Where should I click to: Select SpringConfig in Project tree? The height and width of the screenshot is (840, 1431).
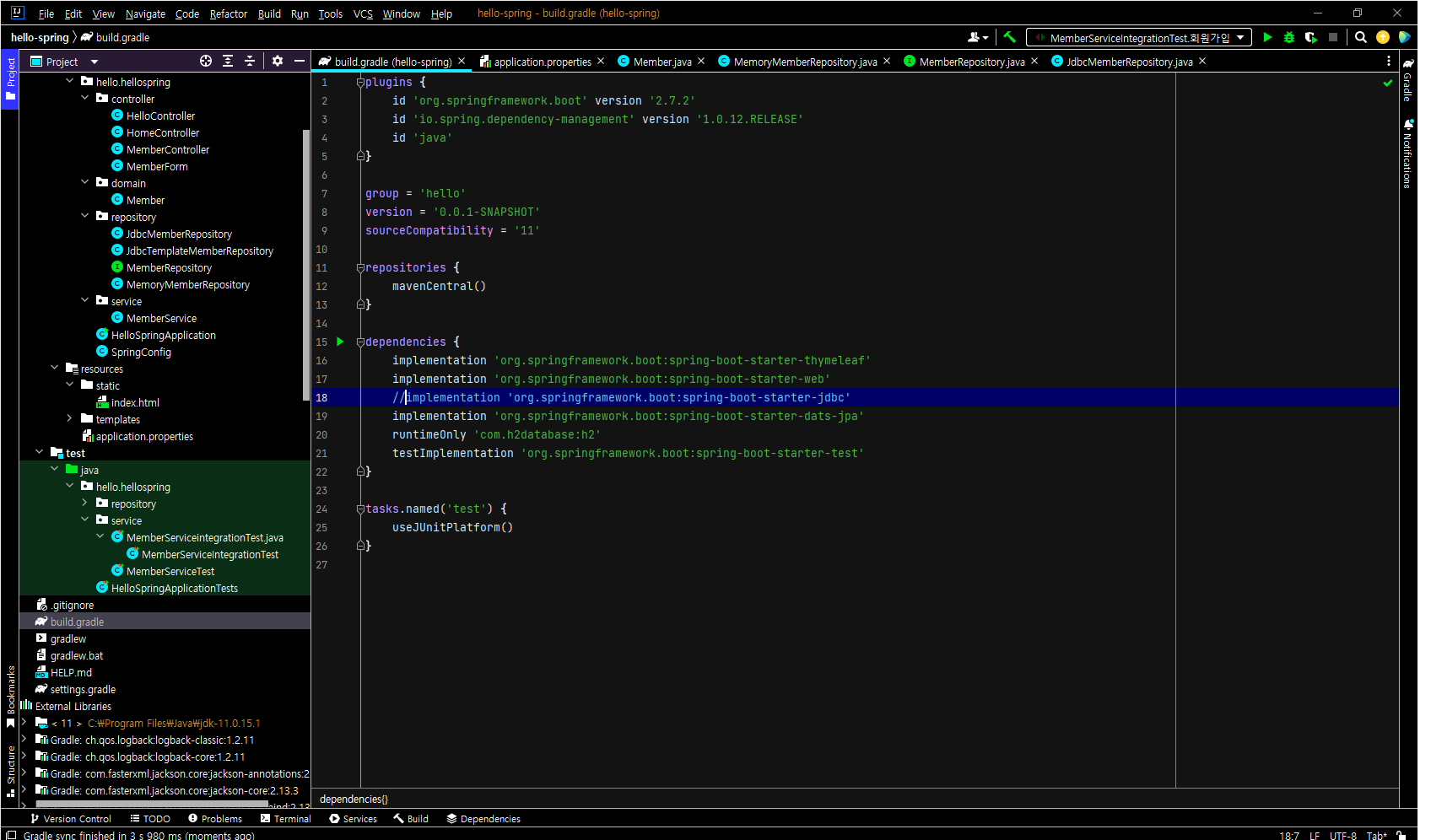[x=141, y=352]
